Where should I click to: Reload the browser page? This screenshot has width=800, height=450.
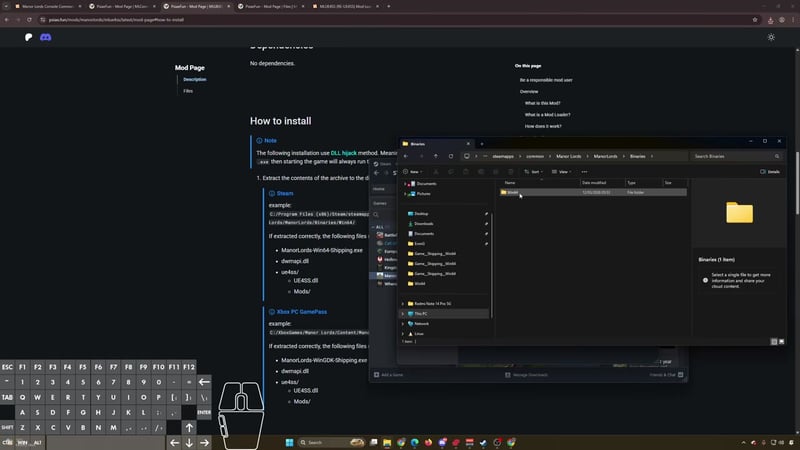coord(29,19)
